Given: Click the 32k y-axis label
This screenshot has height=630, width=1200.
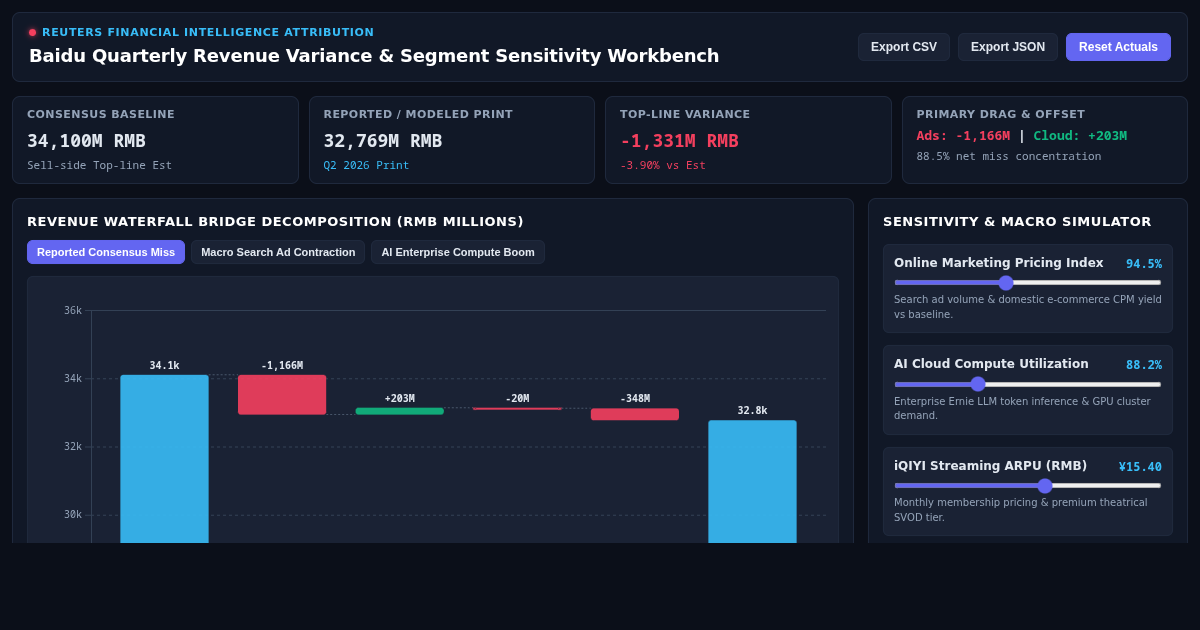Looking at the screenshot, I should tap(73, 447).
